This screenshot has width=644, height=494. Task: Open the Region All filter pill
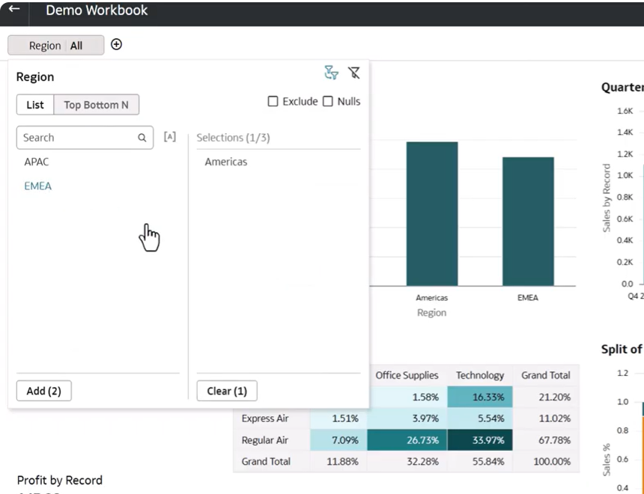56,45
